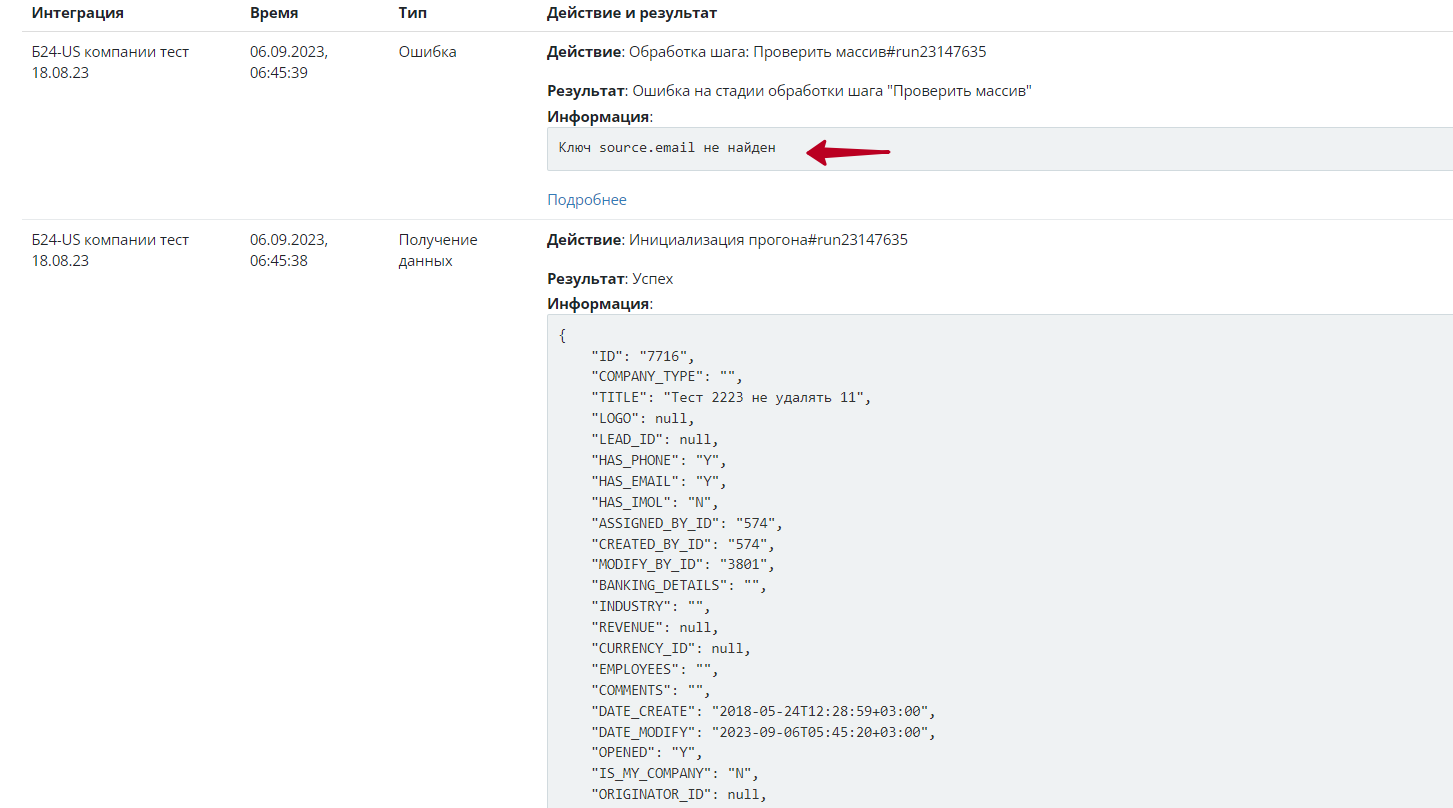Click the integration name in the error row

110,62
